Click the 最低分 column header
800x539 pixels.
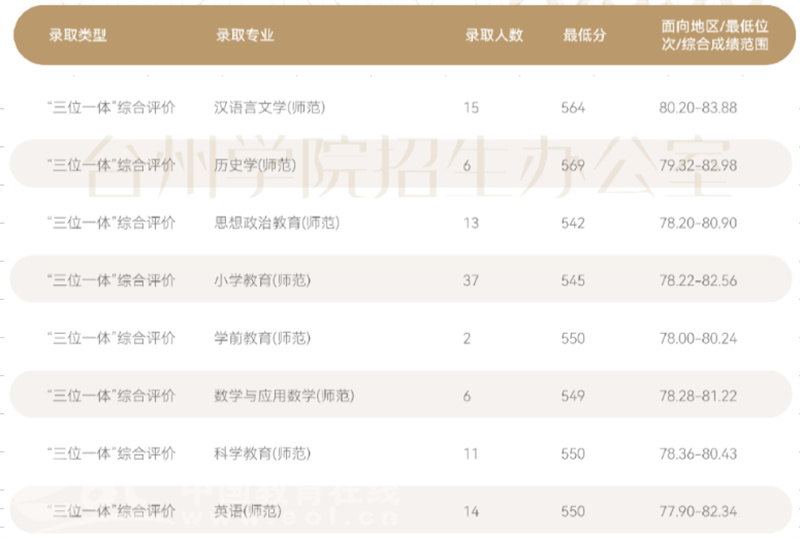[584, 35]
